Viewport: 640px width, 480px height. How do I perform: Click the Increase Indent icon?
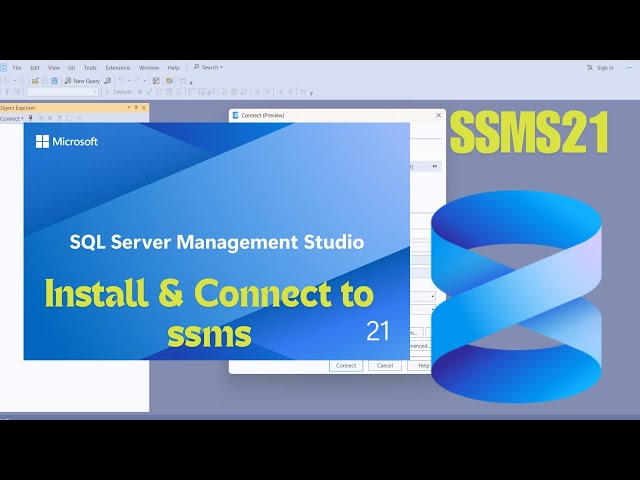click(290, 92)
